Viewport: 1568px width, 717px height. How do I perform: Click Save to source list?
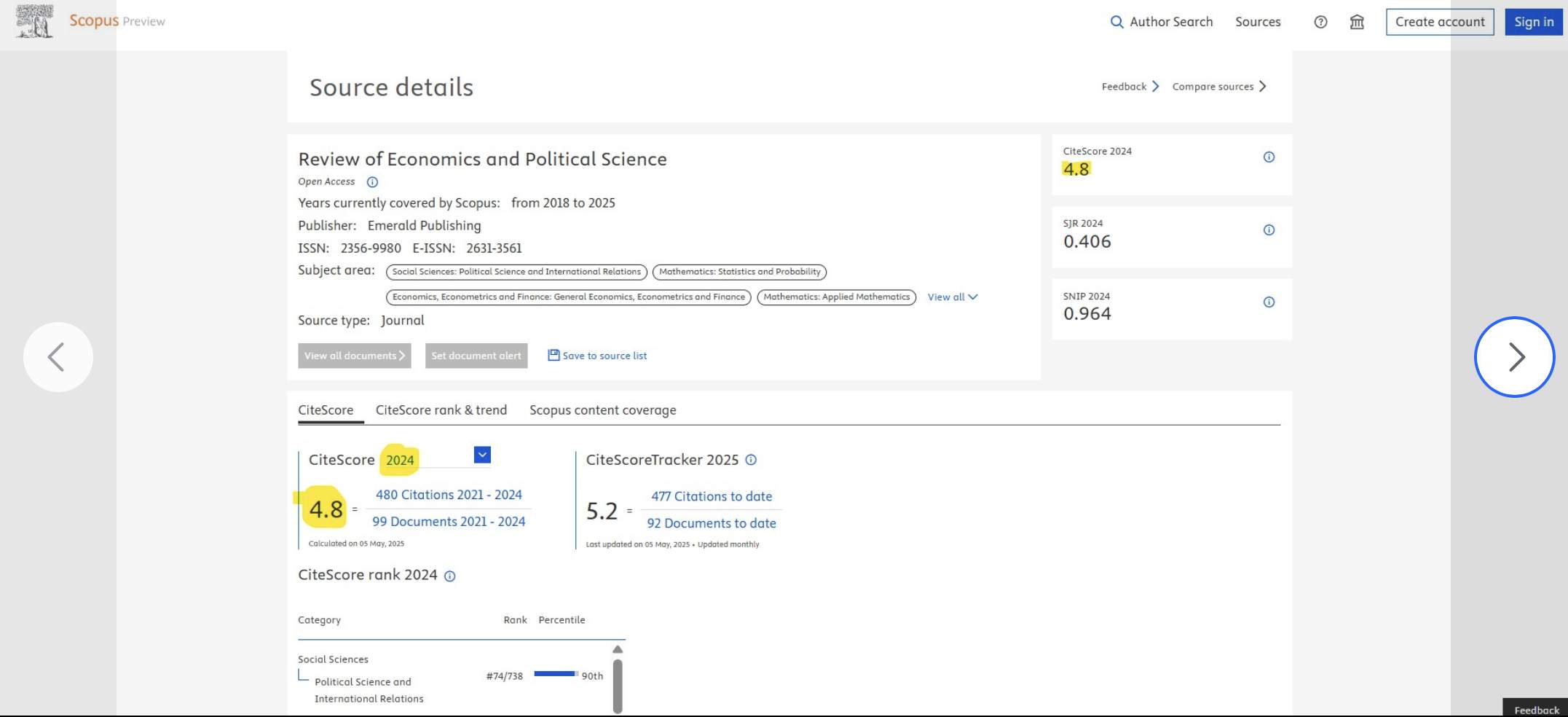(597, 356)
